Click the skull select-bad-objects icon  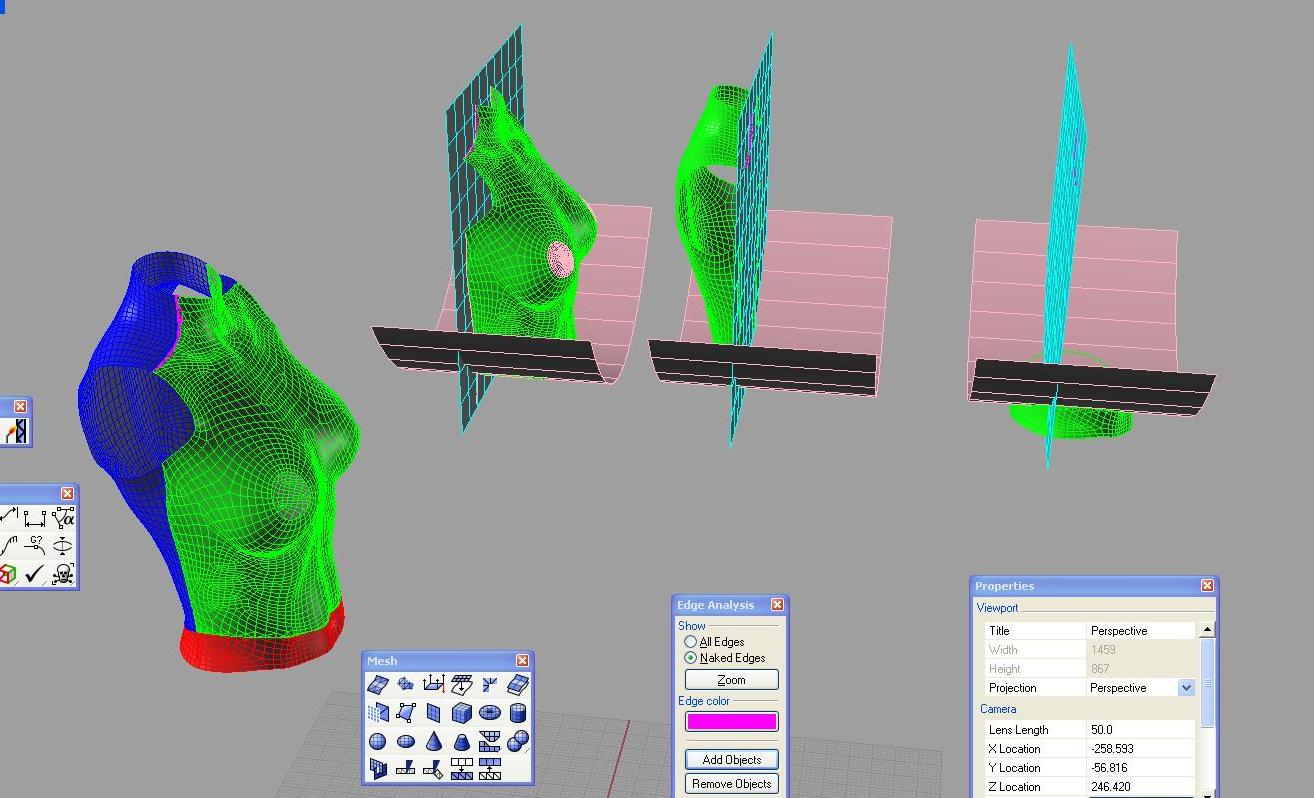click(62, 574)
